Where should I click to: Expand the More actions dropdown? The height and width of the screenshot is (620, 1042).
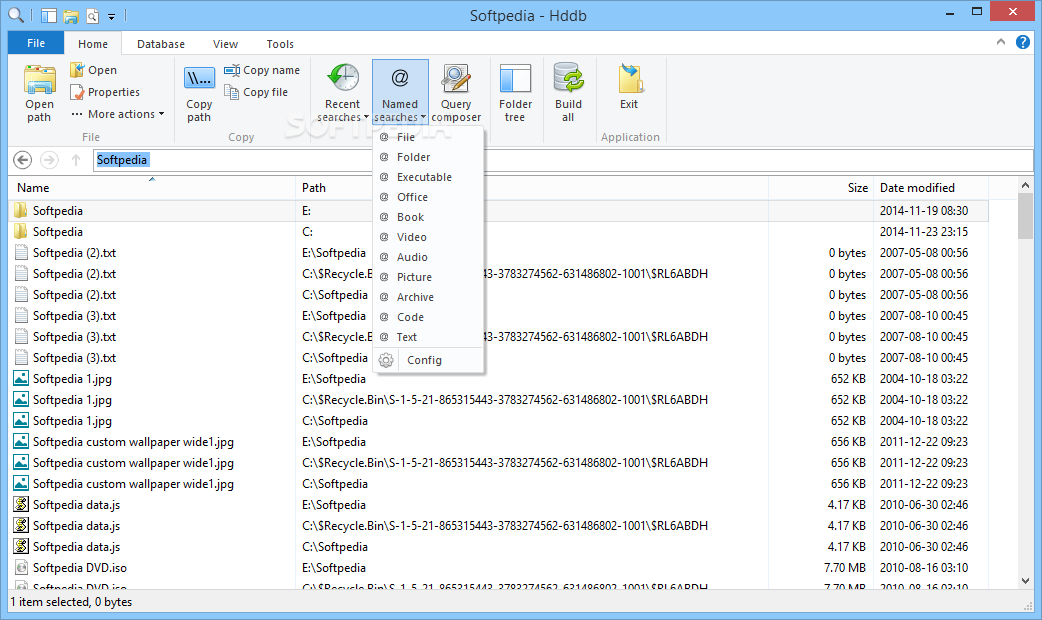point(117,114)
